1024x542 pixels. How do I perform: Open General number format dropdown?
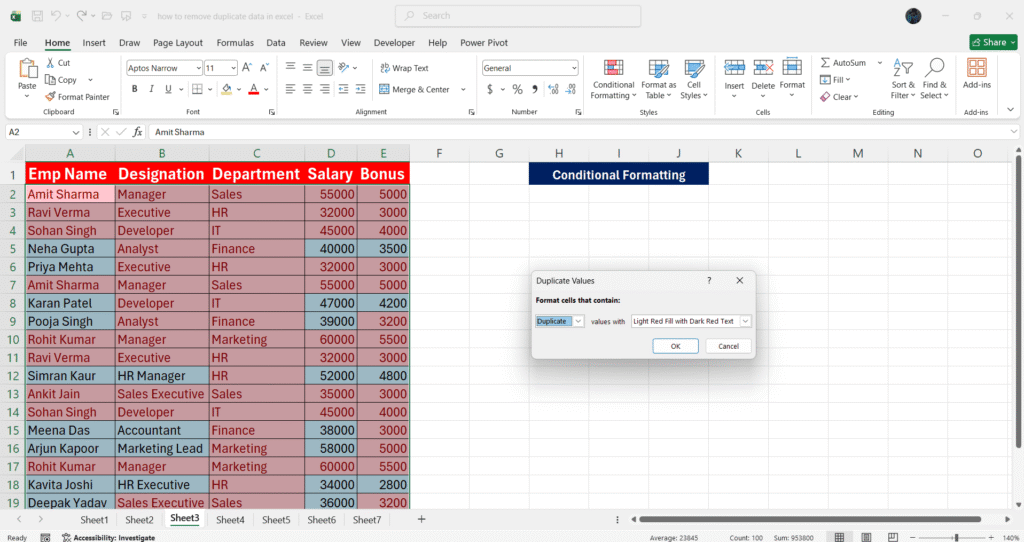[574, 68]
